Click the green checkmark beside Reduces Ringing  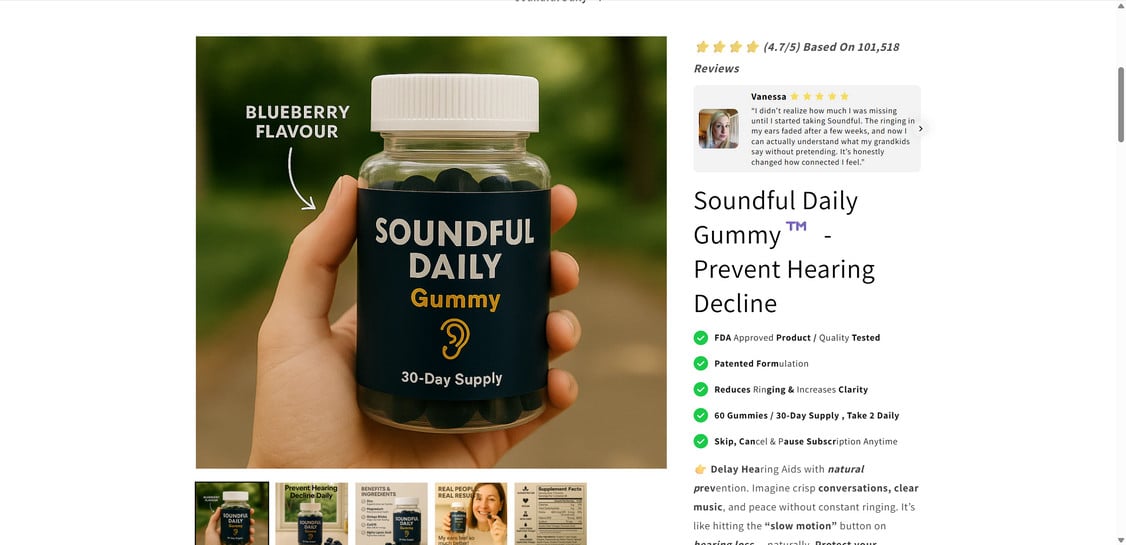(701, 389)
